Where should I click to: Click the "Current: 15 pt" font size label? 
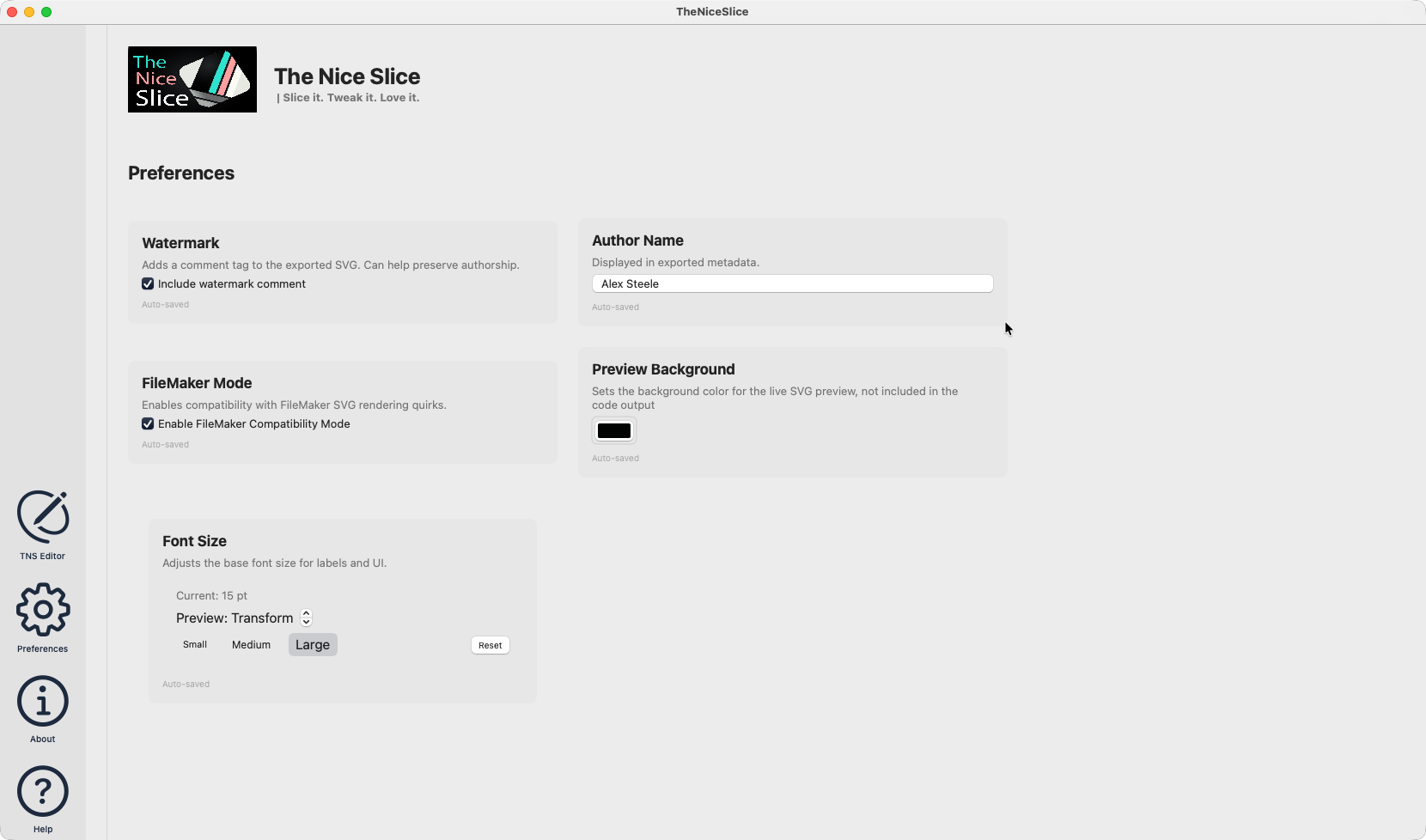[x=211, y=596]
